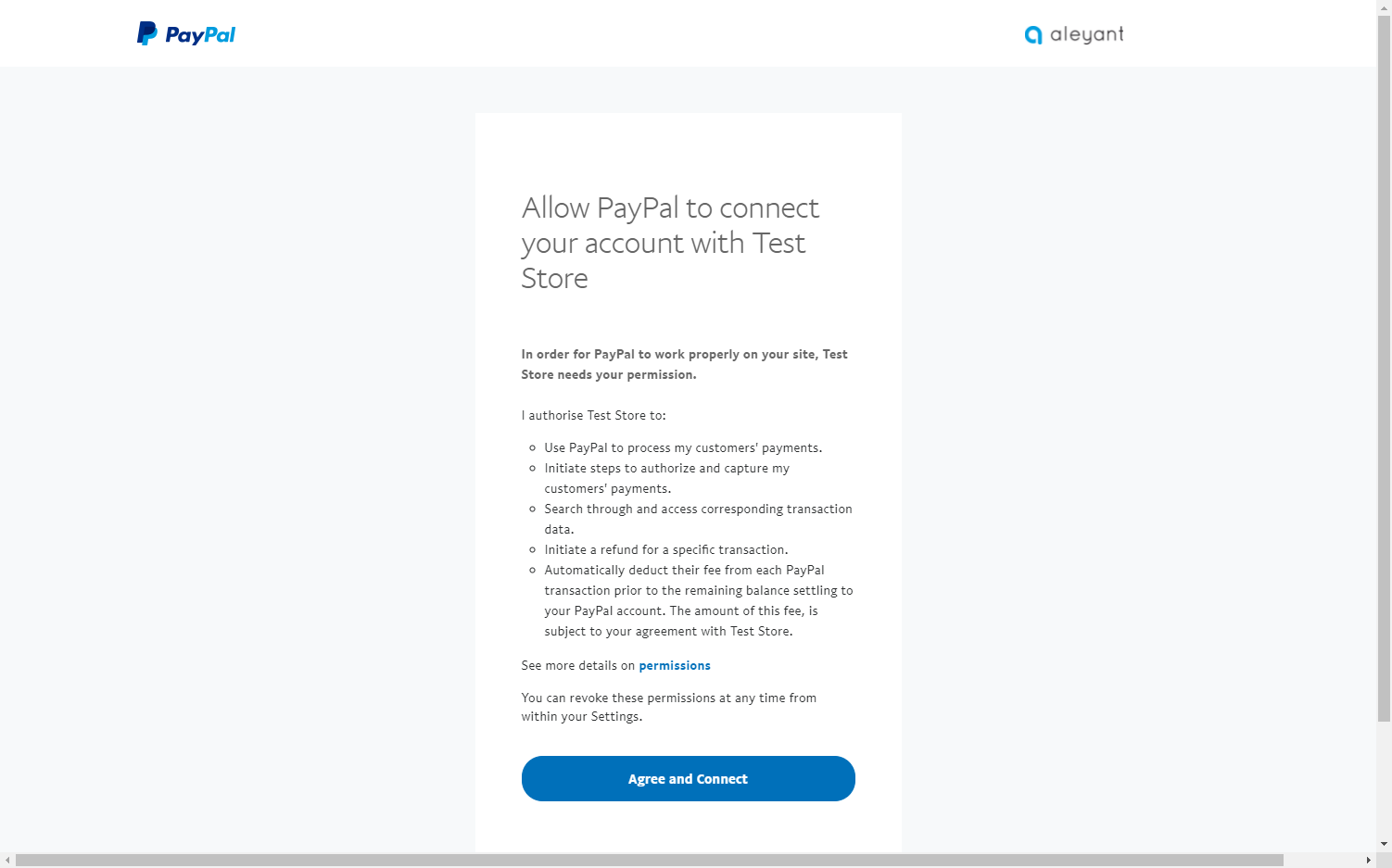1392x868 pixels.
Task: Click the PayPal double-P emblem icon
Action: (147, 33)
